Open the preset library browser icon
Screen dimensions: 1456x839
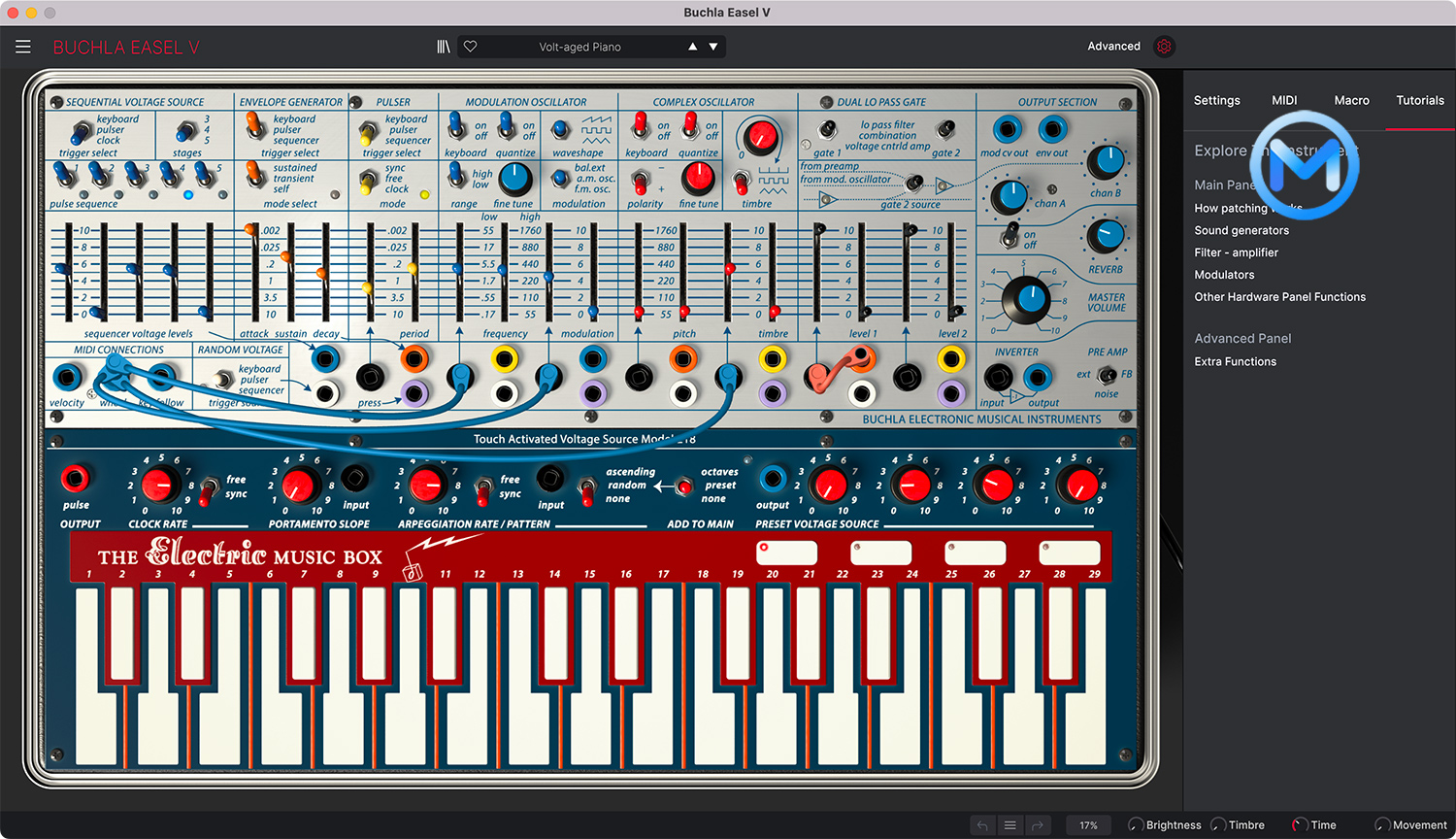[444, 46]
